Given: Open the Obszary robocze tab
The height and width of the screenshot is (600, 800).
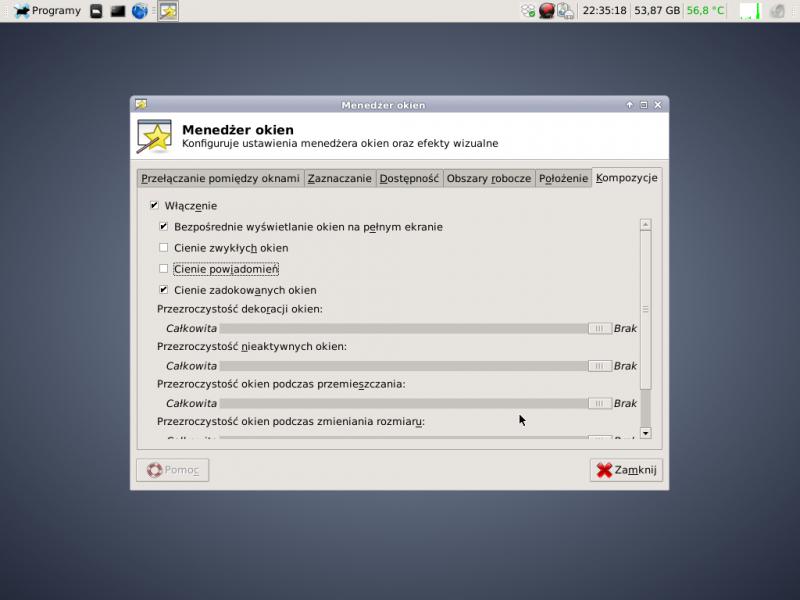Looking at the screenshot, I should [x=488, y=178].
